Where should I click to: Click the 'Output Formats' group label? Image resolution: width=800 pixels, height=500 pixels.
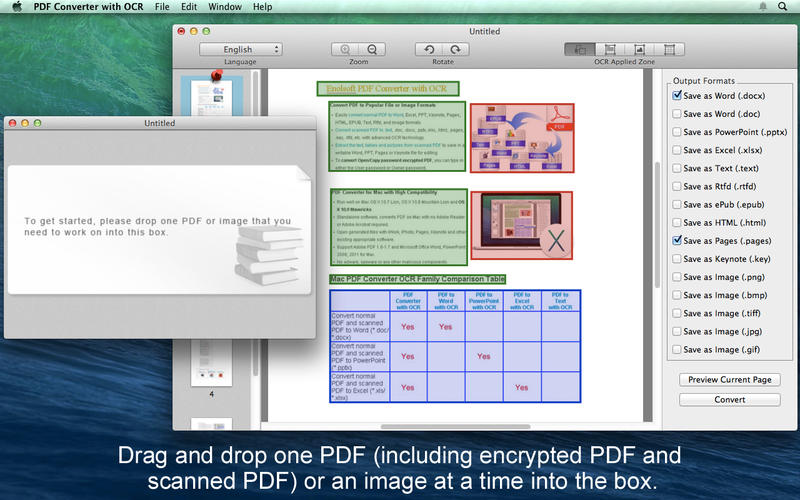[704, 81]
